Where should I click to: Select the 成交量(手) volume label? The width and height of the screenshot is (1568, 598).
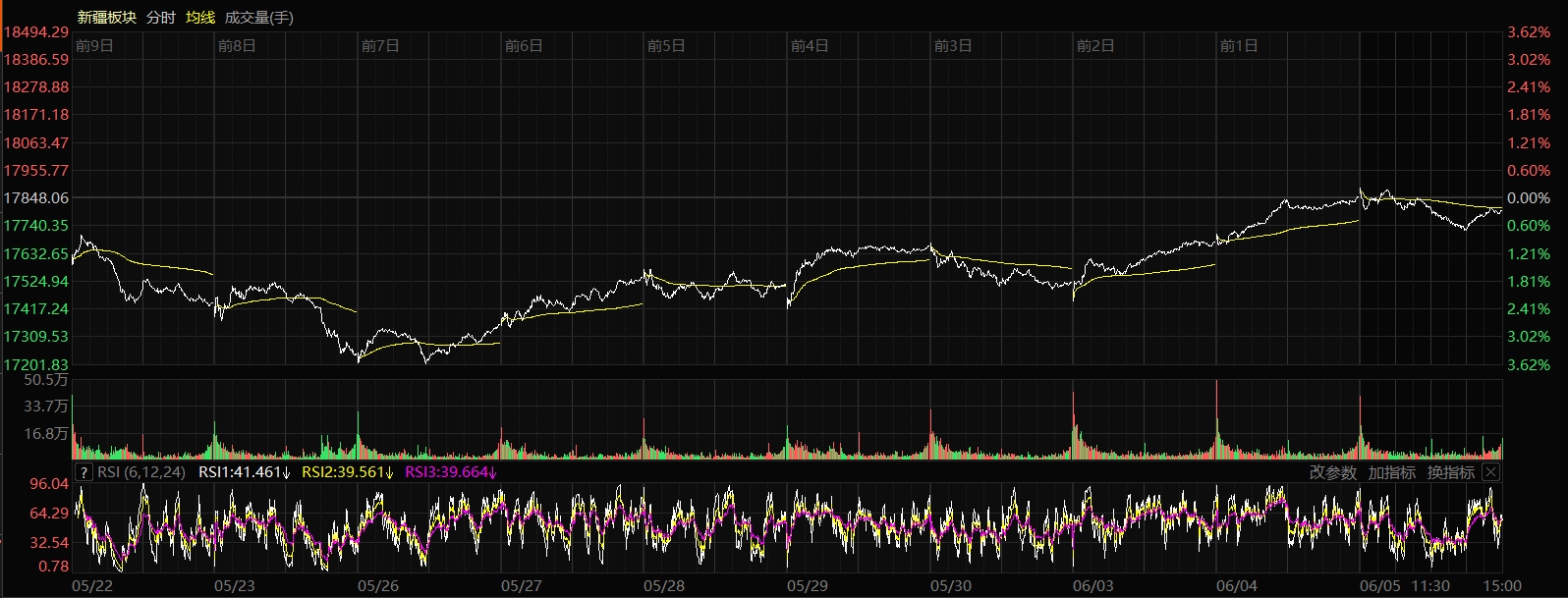(259, 18)
